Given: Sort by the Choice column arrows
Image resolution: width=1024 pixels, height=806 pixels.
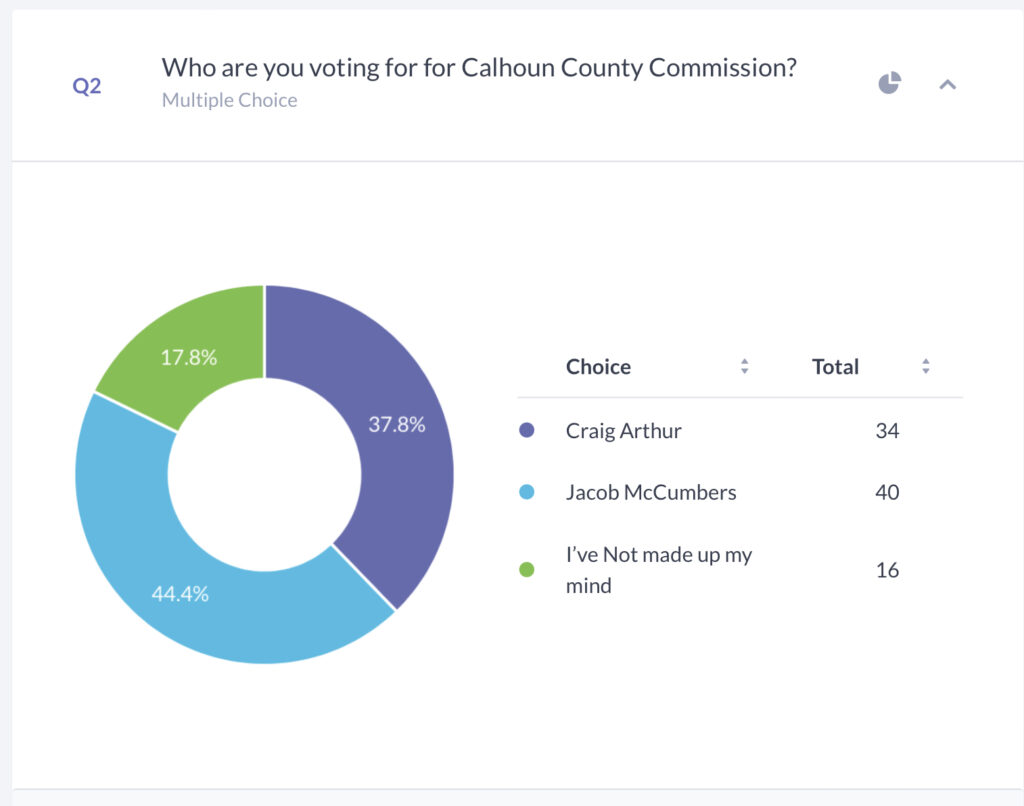Looking at the screenshot, I should [x=744, y=366].
